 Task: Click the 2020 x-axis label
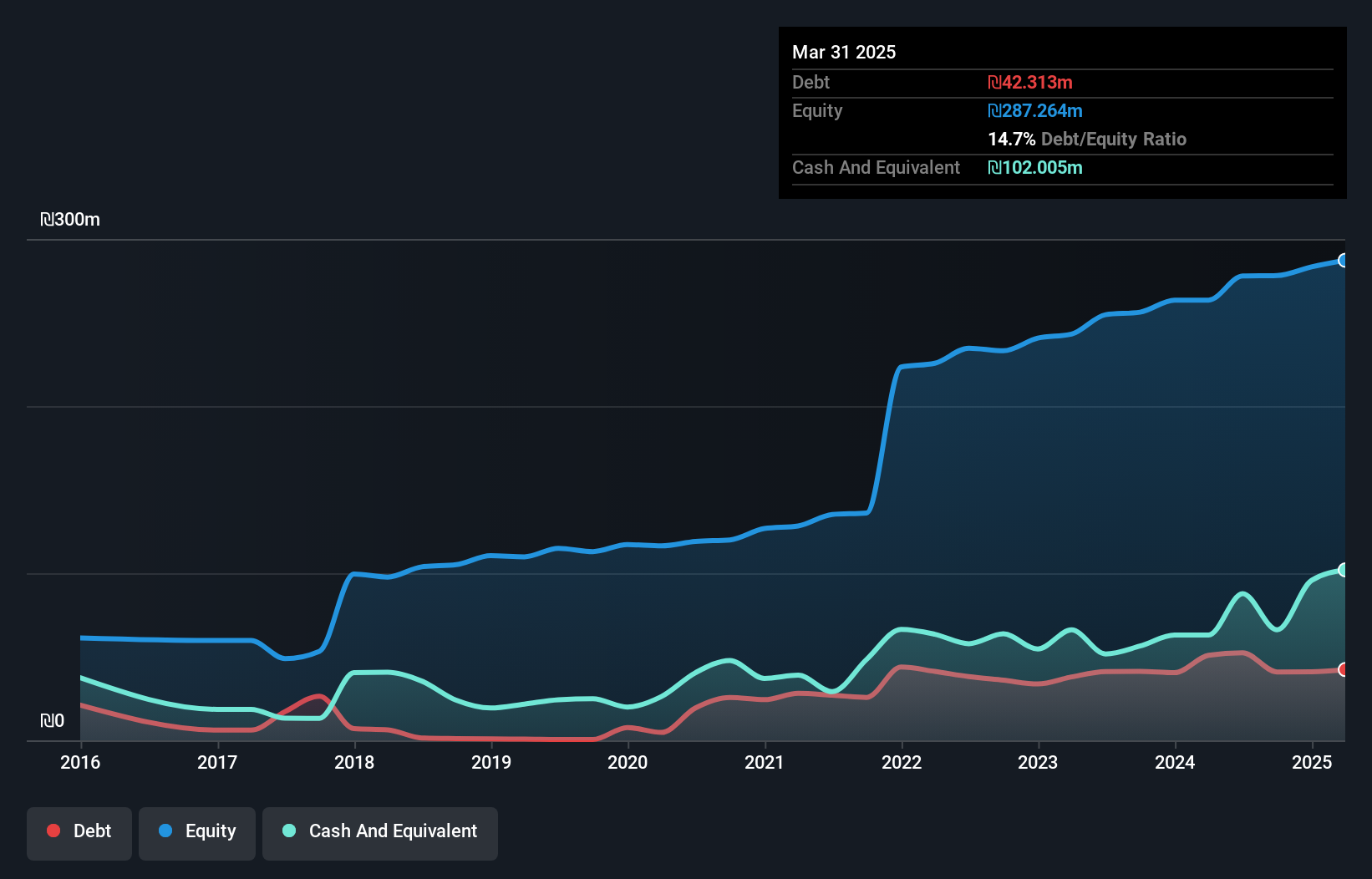pyautogui.click(x=628, y=762)
